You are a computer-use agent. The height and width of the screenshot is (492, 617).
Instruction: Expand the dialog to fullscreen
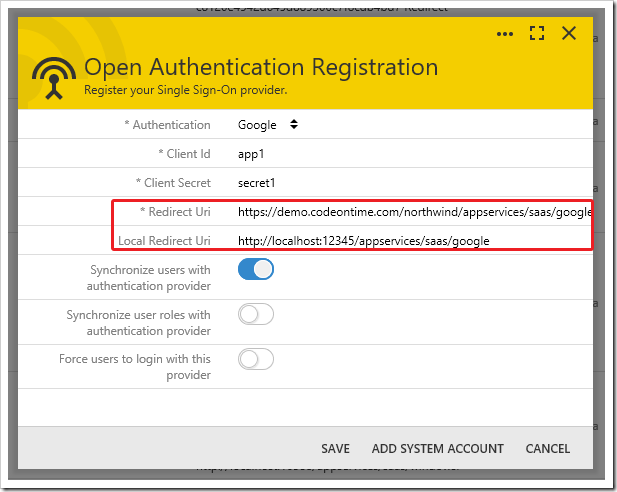pos(537,34)
